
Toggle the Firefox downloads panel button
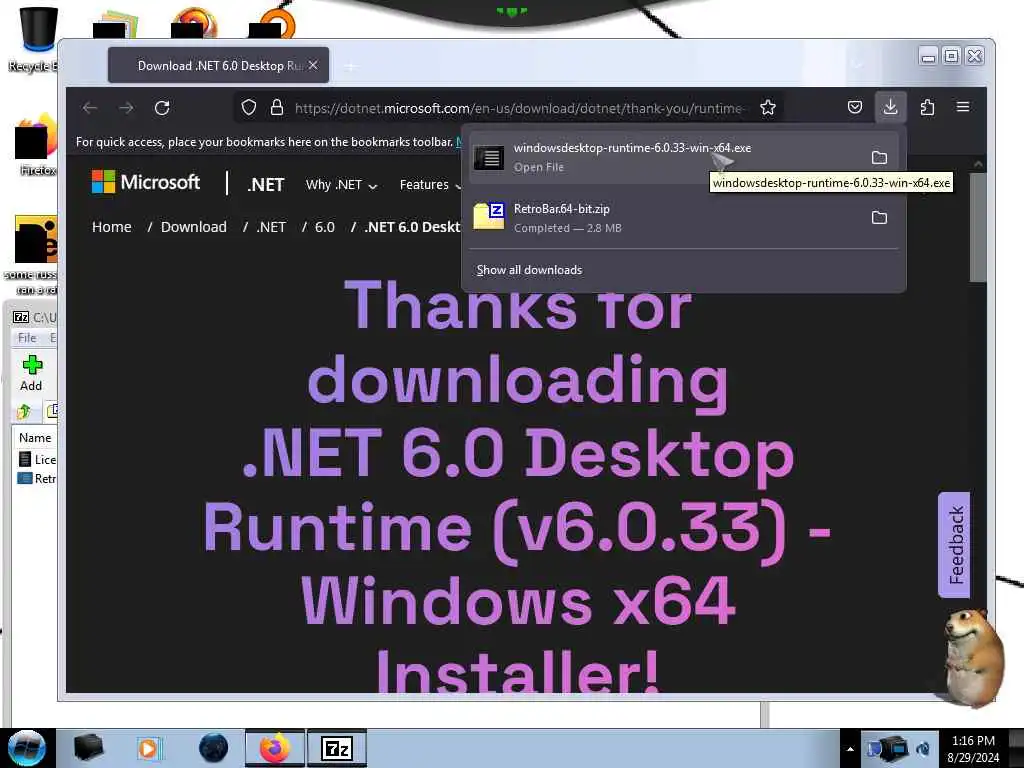click(x=890, y=108)
